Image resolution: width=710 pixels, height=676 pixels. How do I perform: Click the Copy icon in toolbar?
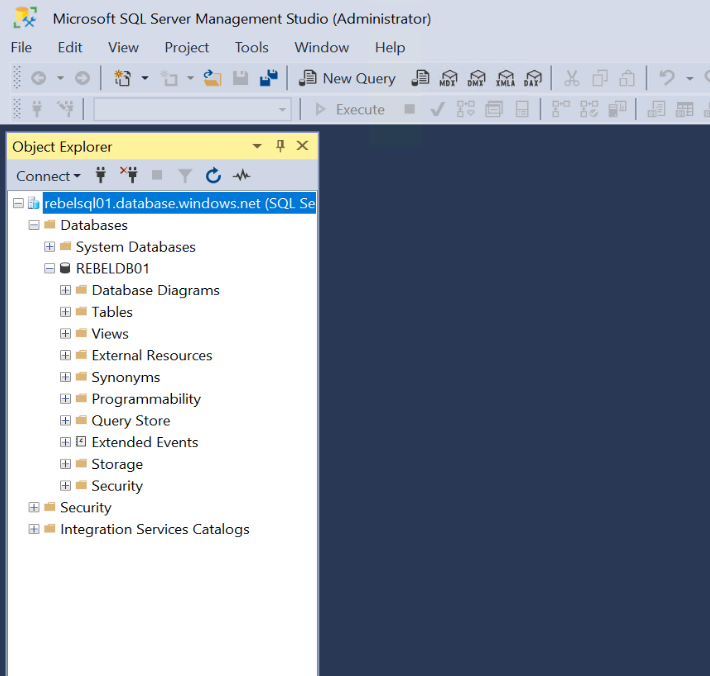point(600,78)
